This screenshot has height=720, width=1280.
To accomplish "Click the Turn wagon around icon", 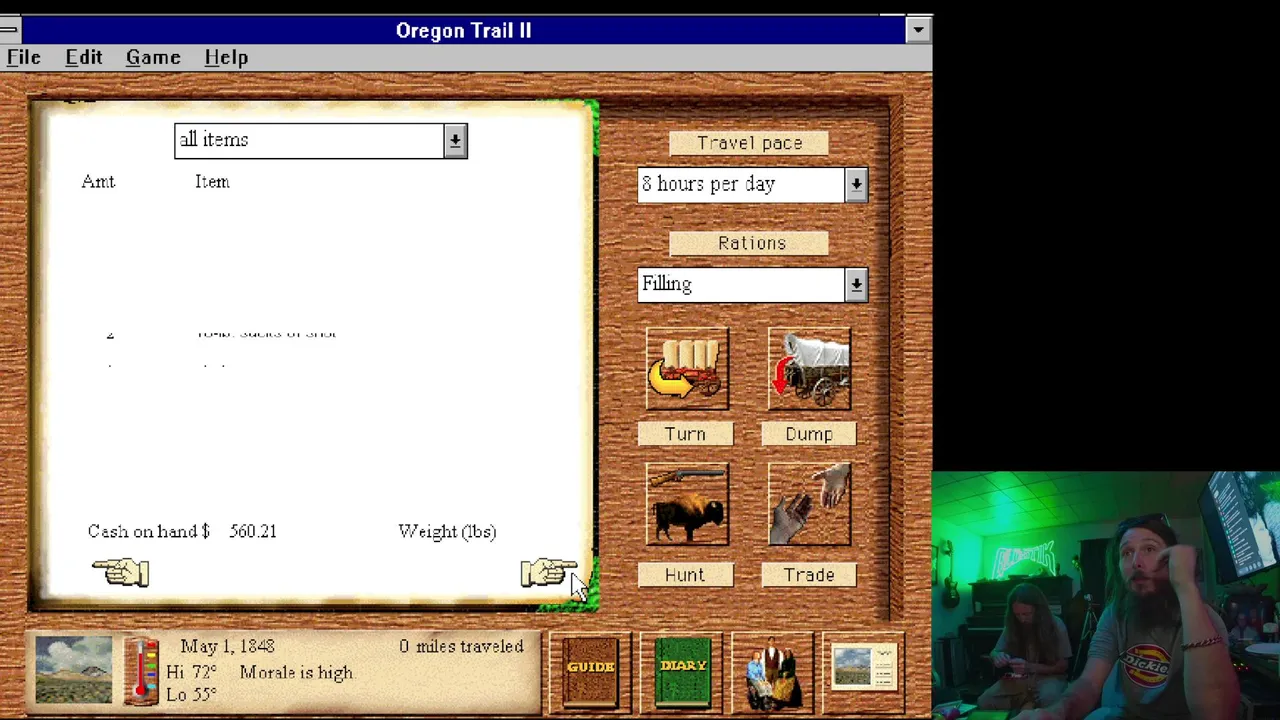I will point(687,369).
